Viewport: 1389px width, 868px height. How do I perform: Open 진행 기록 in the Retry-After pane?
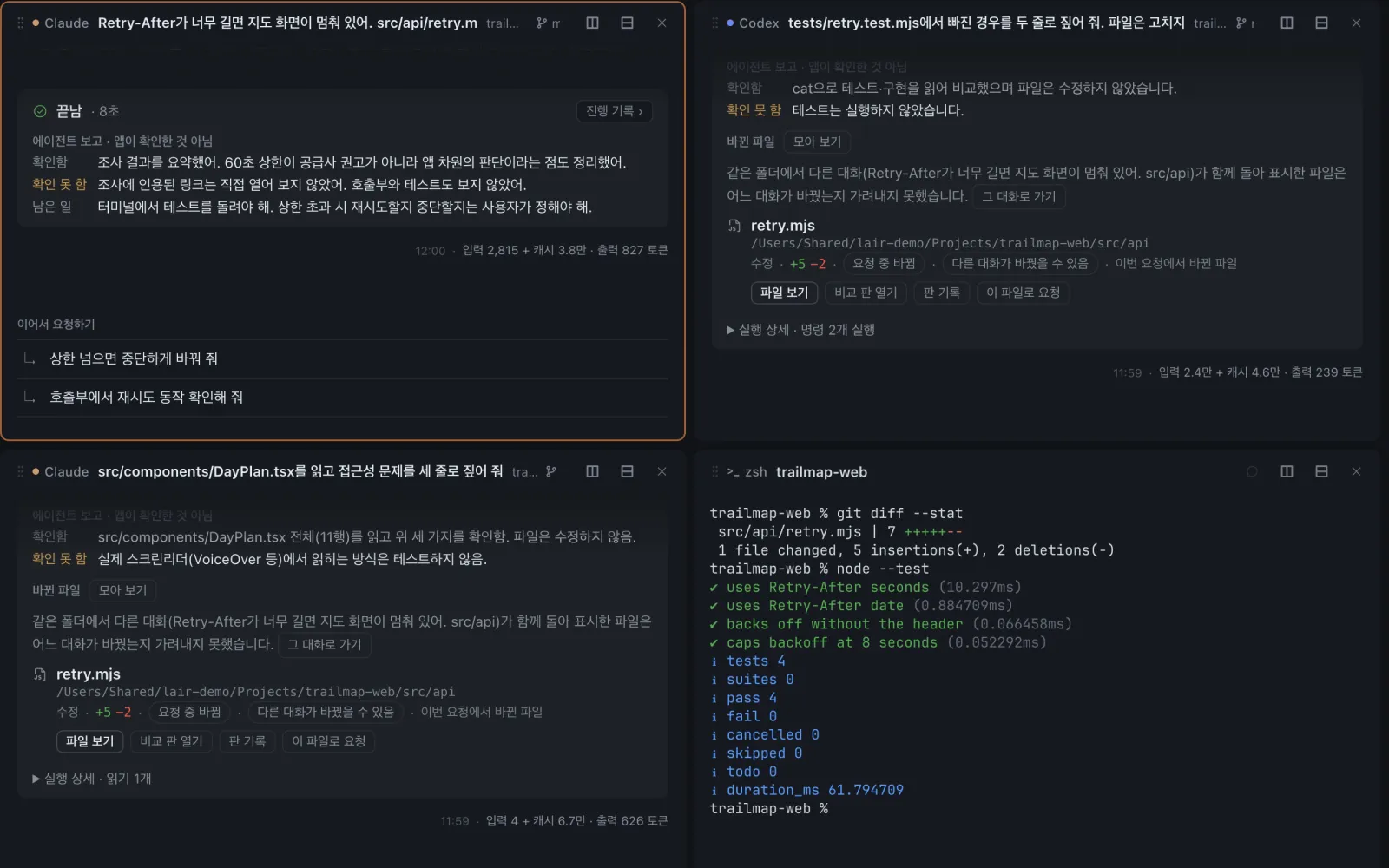(614, 111)
